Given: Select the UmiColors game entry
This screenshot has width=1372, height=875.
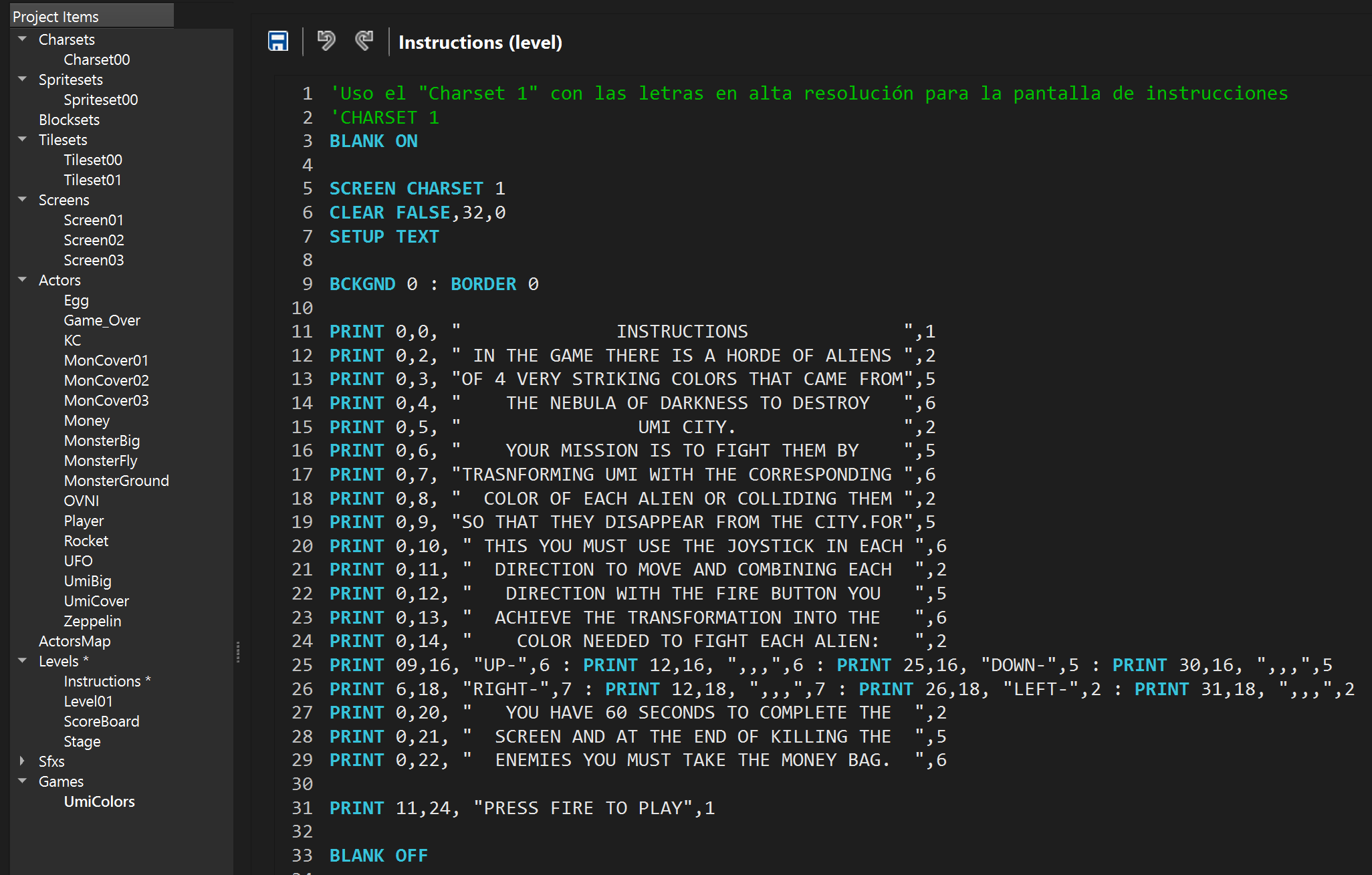Looking at the screenshot, I should 99,801.
